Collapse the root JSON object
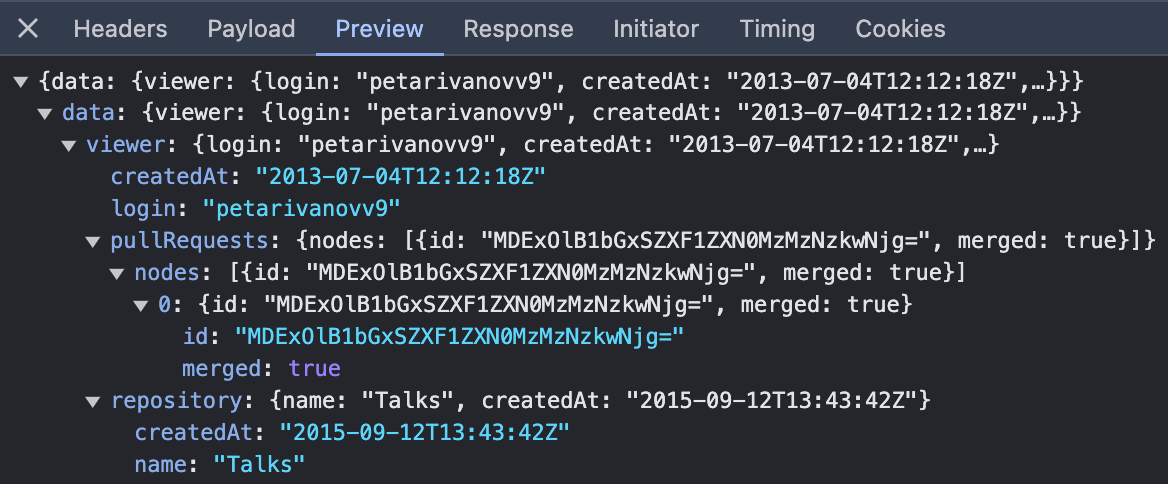 pos(21,80)
